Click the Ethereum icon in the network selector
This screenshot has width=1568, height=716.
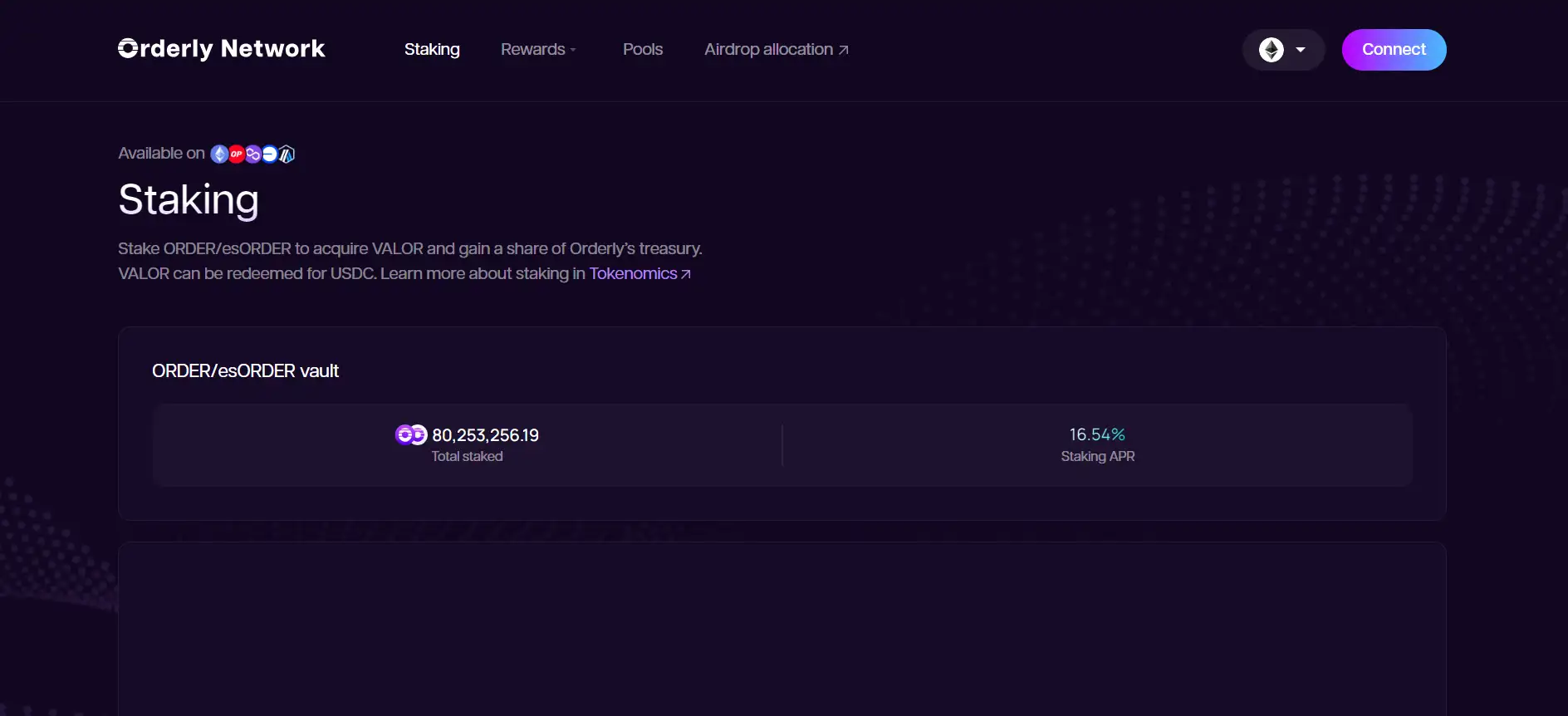pyautogui.click(x=1271, y=50)
